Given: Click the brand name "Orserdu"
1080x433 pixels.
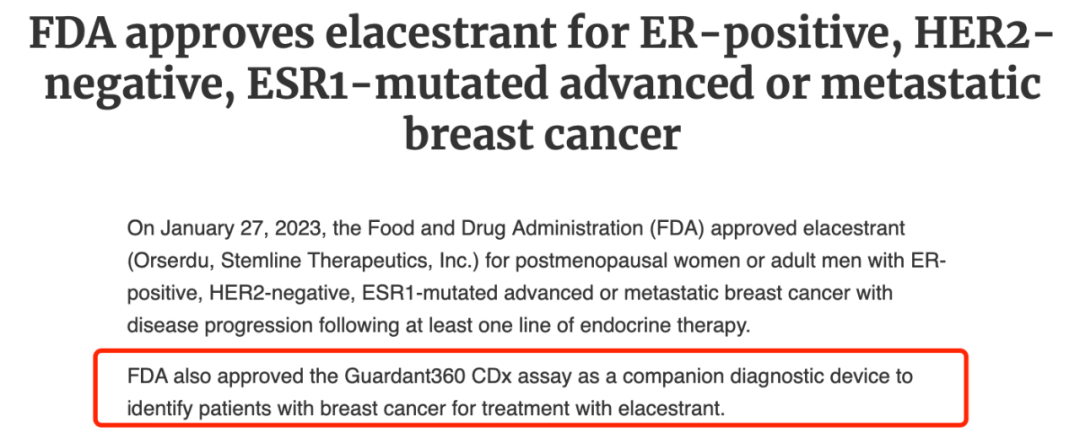Looking at the screenshot, I should tap(163, 261).
